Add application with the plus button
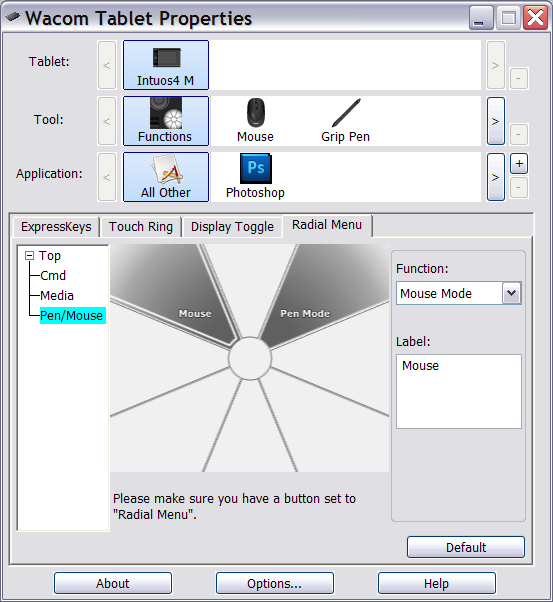Image resolution: width=553 pixels, height=602 pixels. 519,164
